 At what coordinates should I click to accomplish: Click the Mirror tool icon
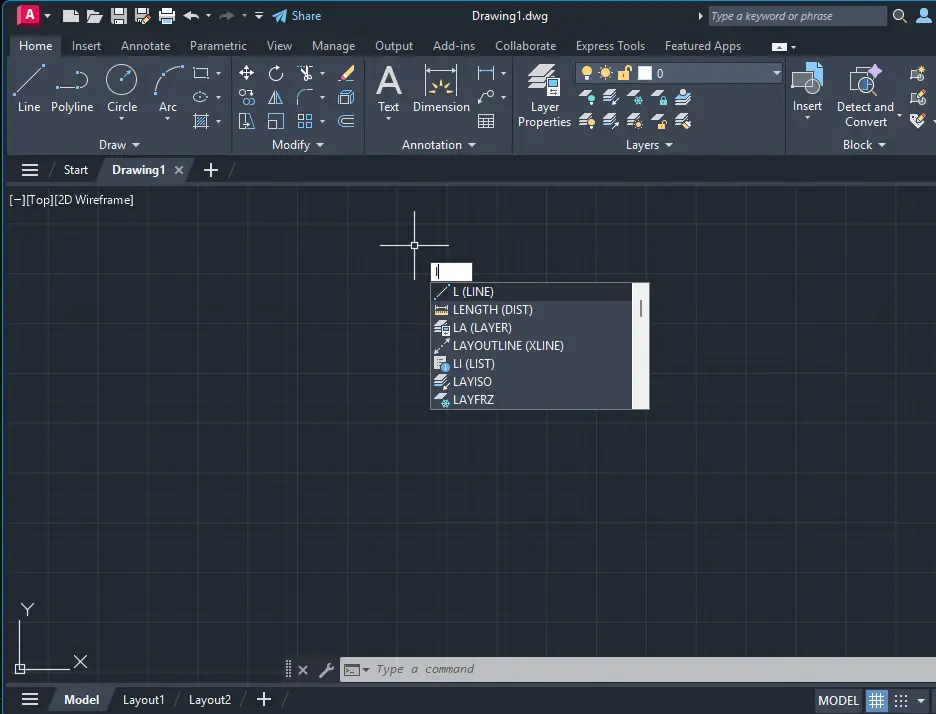point(275,97)
